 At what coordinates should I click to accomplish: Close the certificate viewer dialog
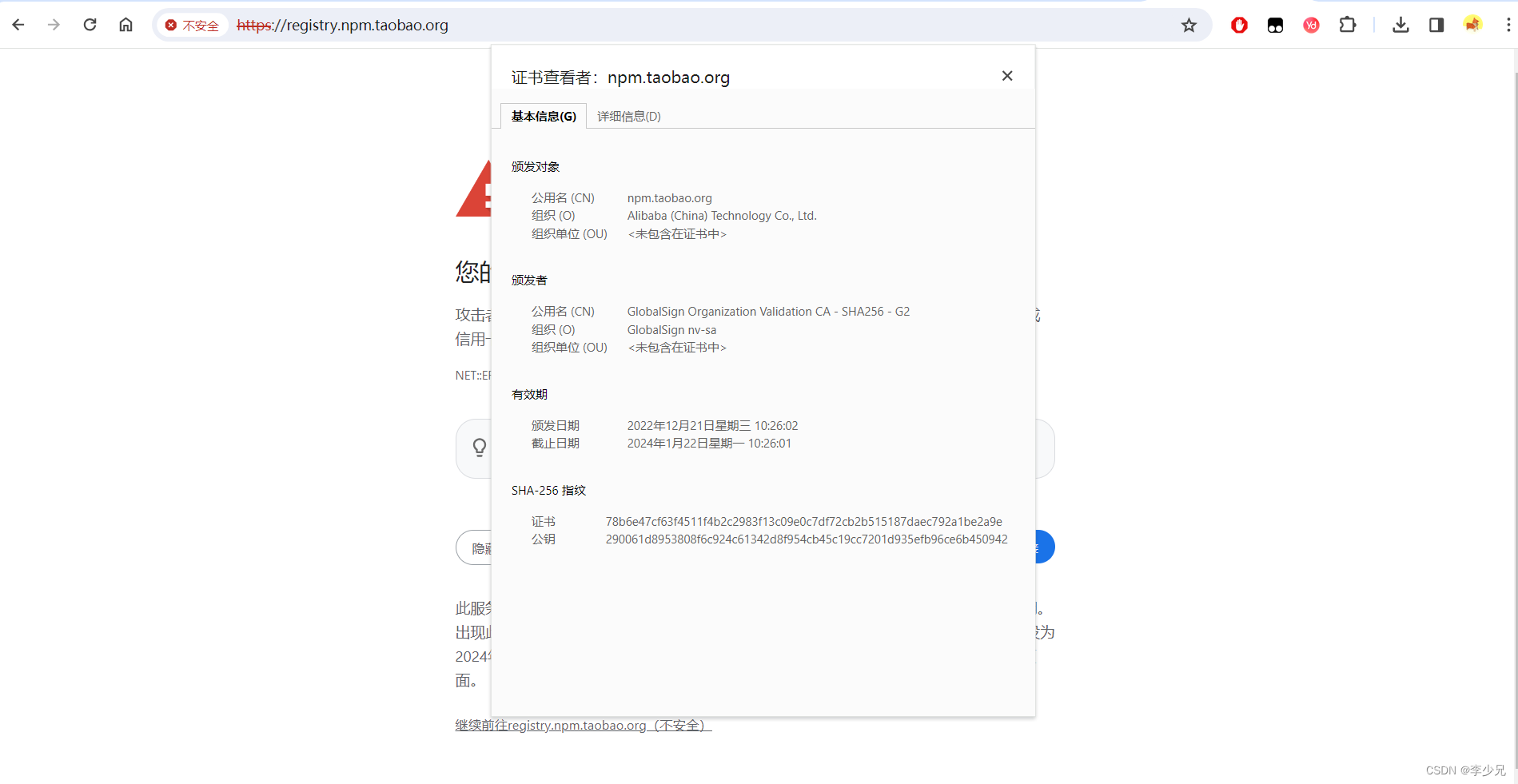coord(1006,75)
